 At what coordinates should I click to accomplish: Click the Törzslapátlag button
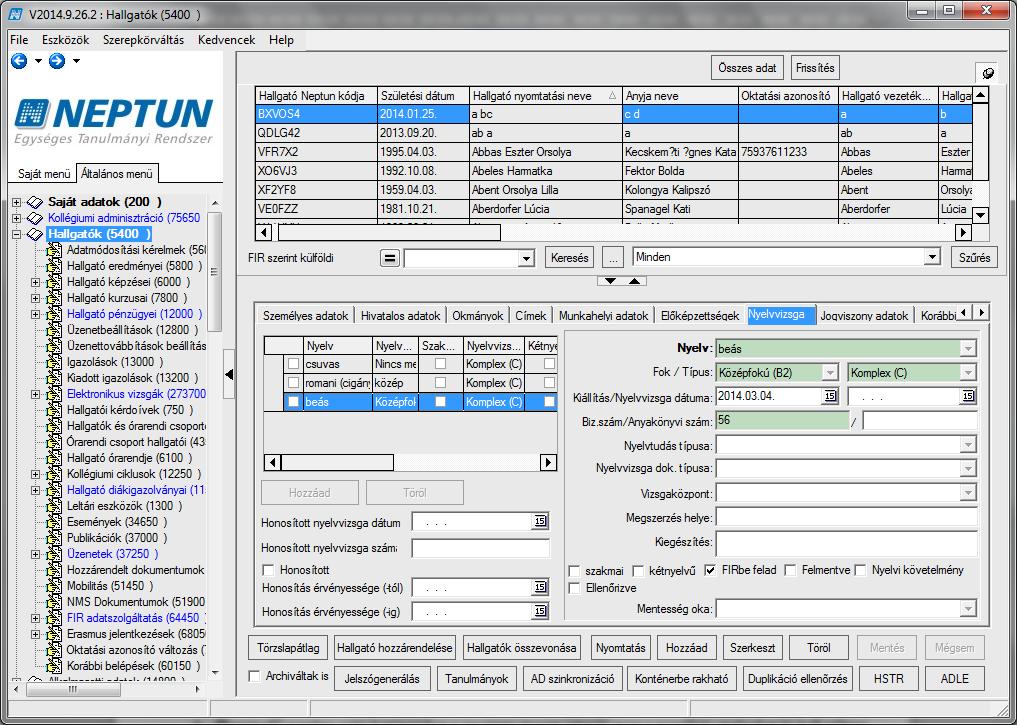(289, 648)
